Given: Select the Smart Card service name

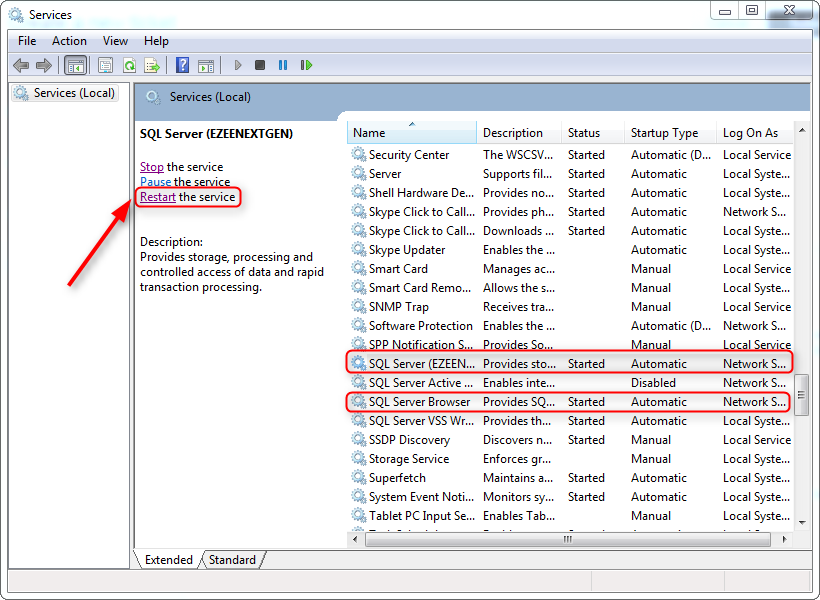Looking at the screenshot, I should (x=398, y=268).
